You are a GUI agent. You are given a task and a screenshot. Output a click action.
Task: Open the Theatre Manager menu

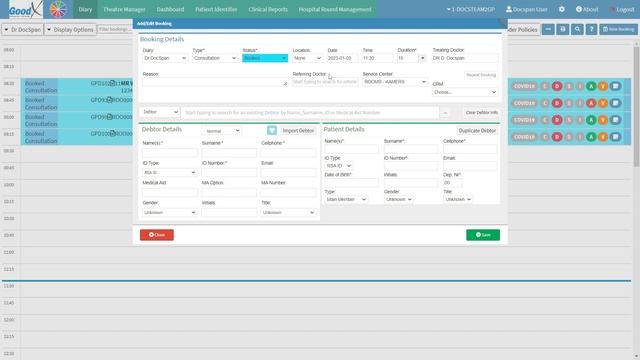click(124, 9)
